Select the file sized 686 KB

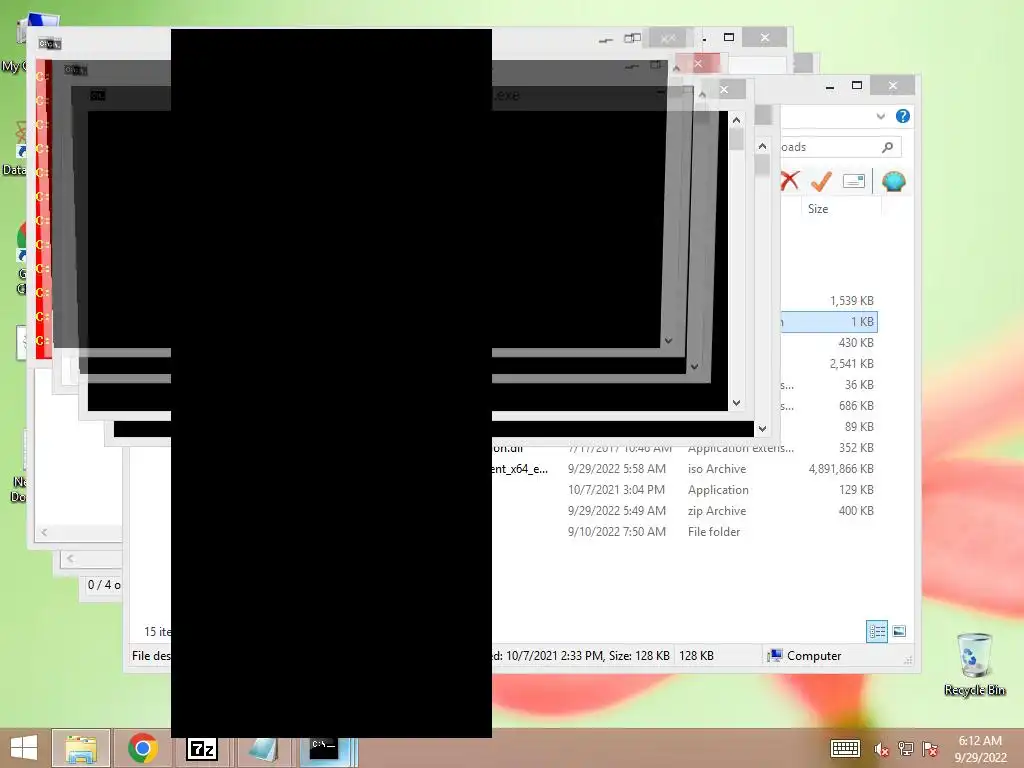click(856, 406)
